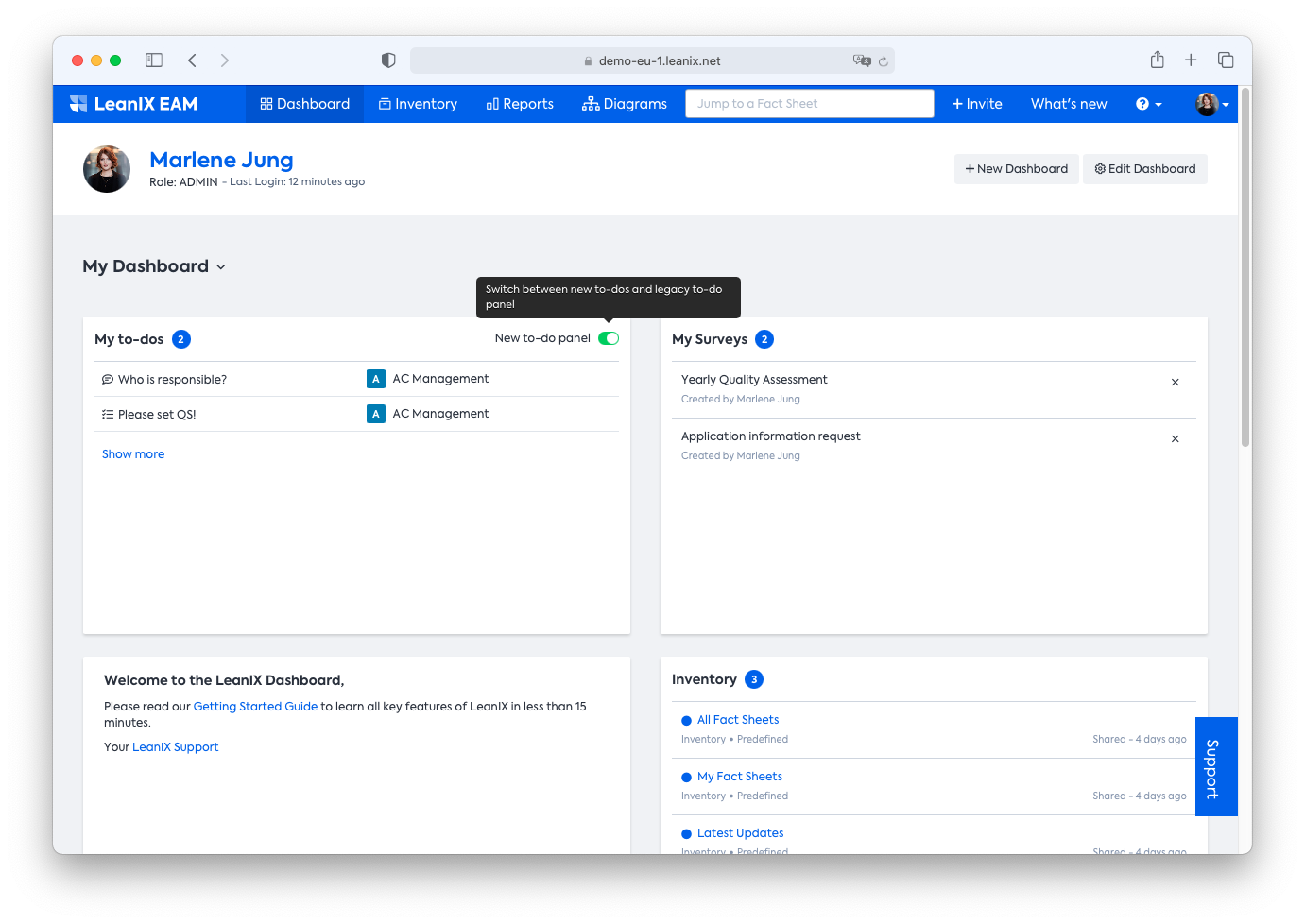Viewport: 1305px width, 924px height.
Task: Click AC Management in Please set QS! row
Action: coord(440,414)
